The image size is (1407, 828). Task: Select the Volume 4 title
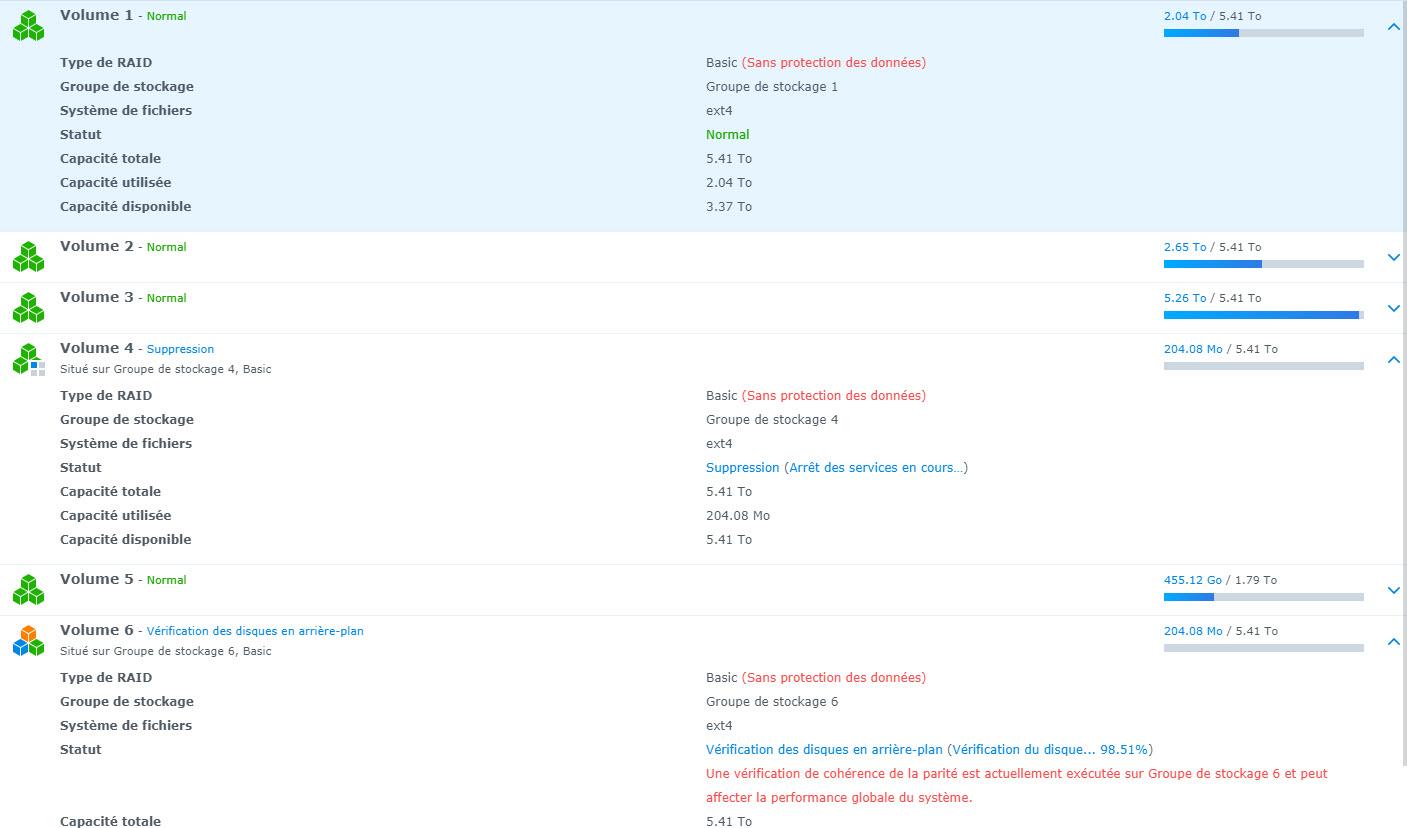coord(96,348)
